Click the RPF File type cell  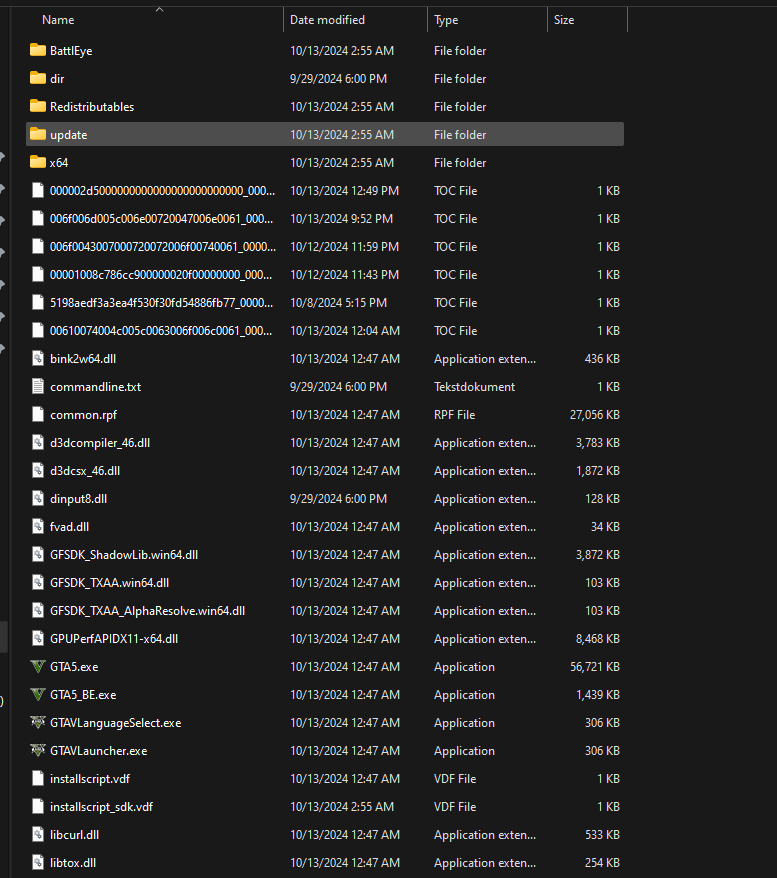click(455, 415)
